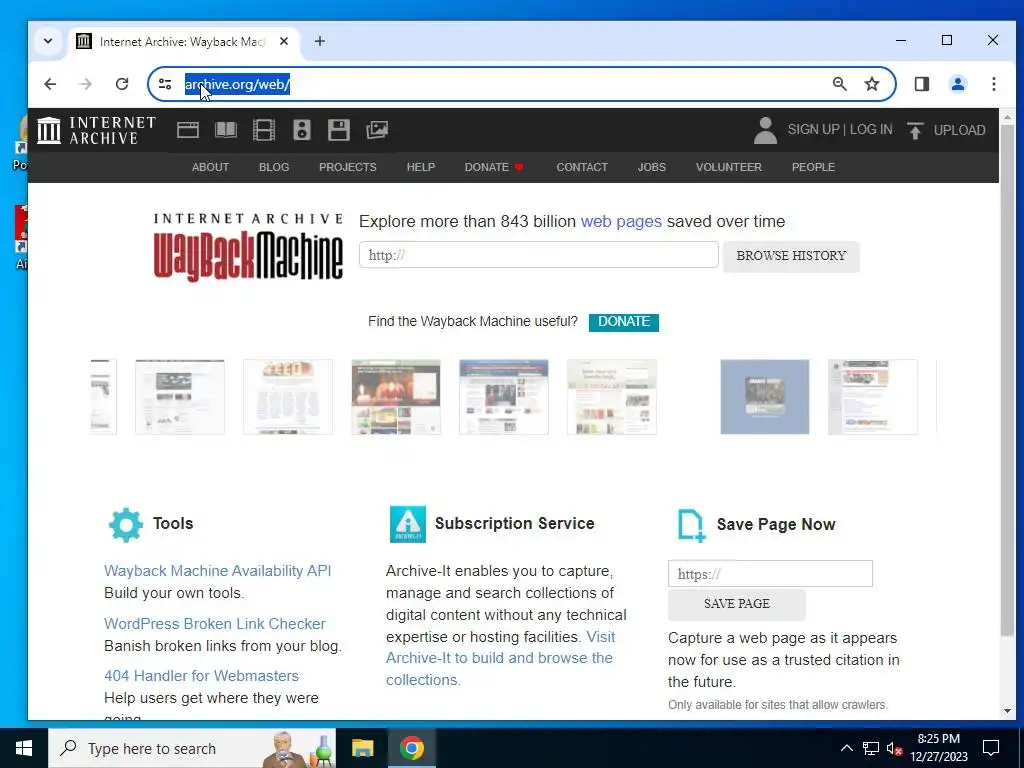This screenshot has height=768, width=1024.
Task: Click the zoom magnifier icon in address bar
Action: pyautogui.click(x=840, y=84)
